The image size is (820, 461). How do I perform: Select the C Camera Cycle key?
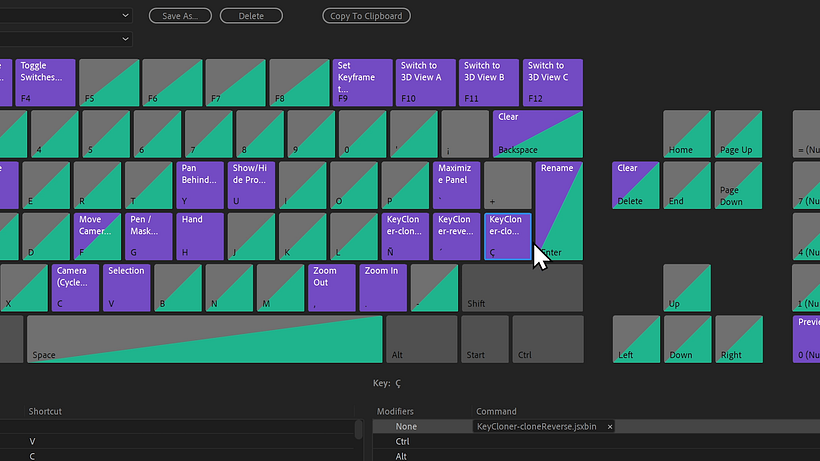(x=75, y=287)
